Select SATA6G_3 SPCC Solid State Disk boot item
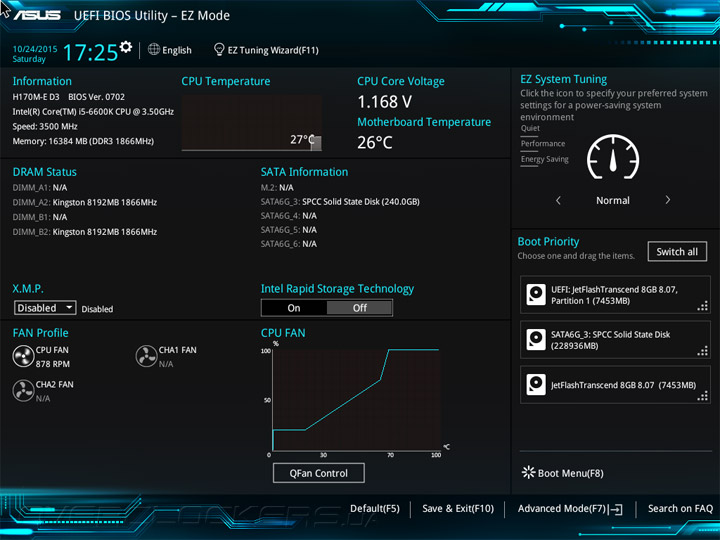Viewport: 720px width, 540px height. pyautogui.click(x=615, y=340)
